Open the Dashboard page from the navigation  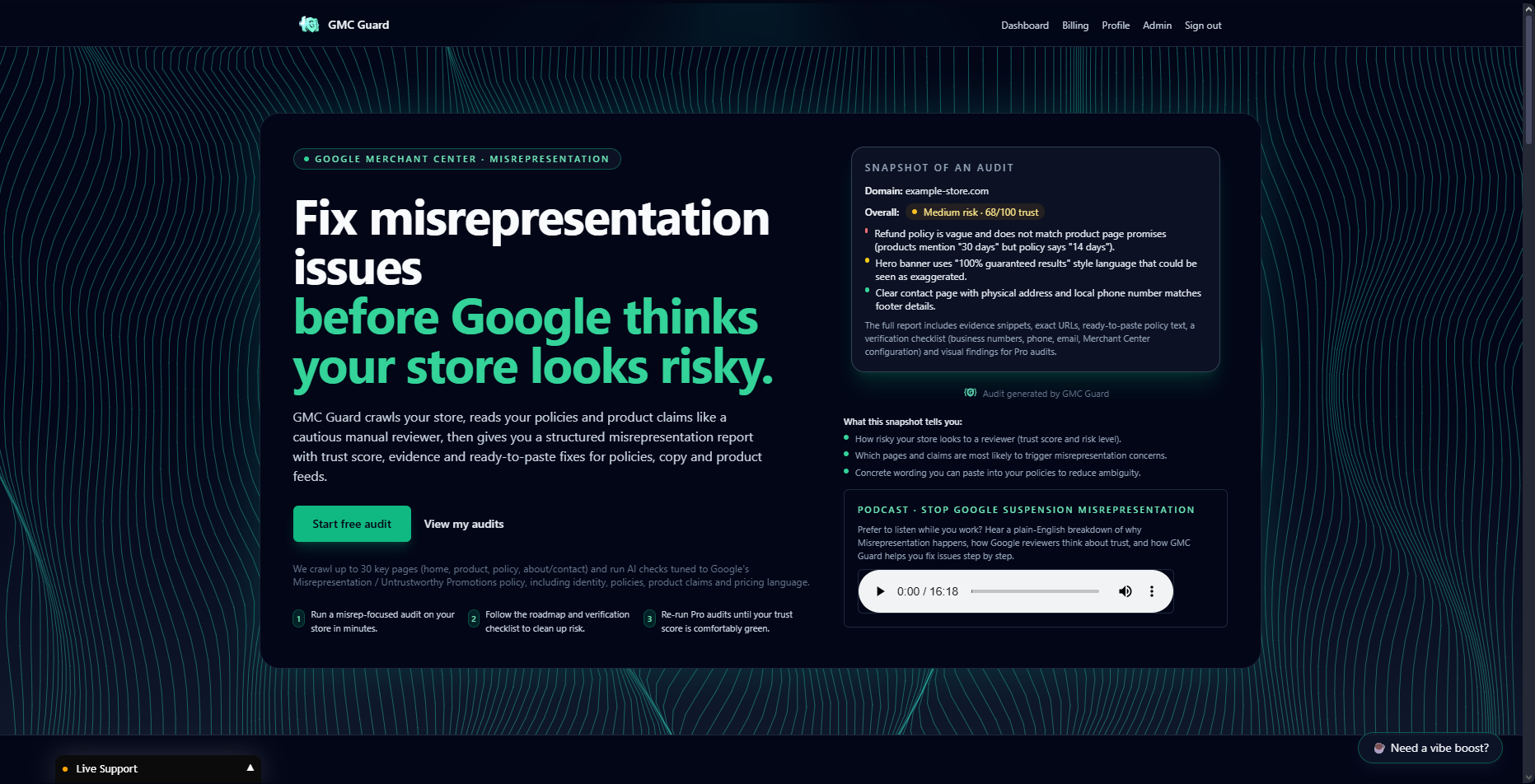tap(1024, 25)
